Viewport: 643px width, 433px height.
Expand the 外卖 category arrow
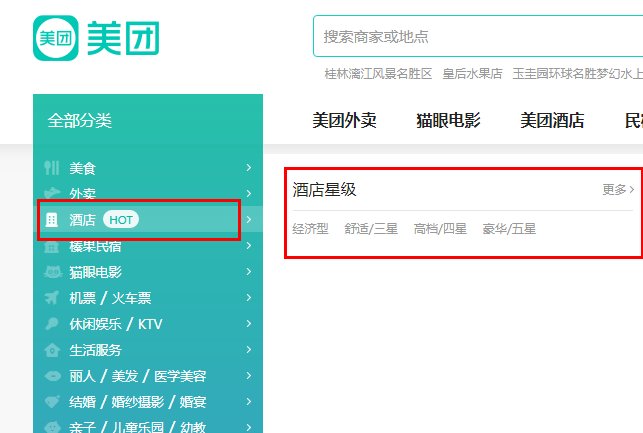pos(249,194)
